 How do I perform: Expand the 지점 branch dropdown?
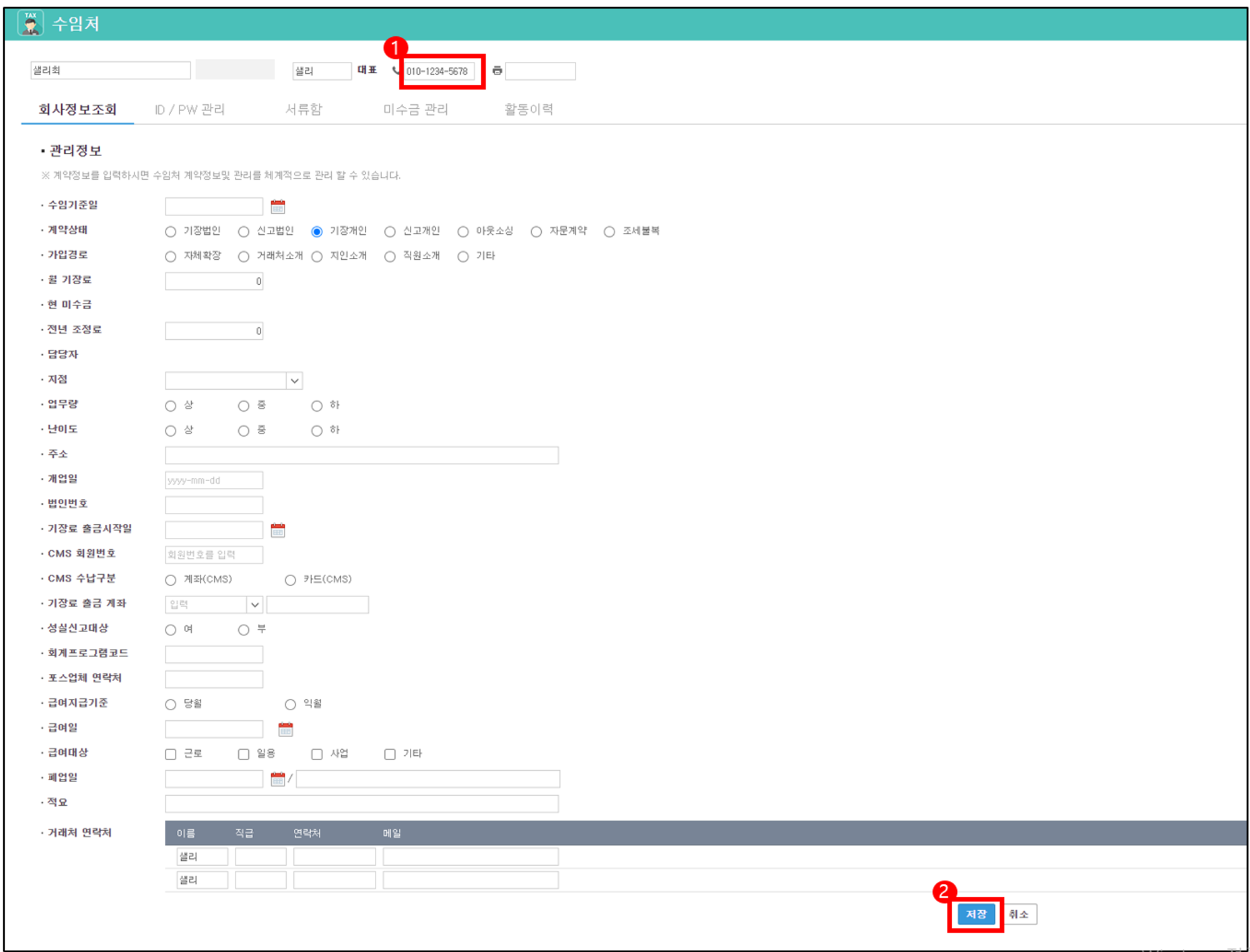294,380
